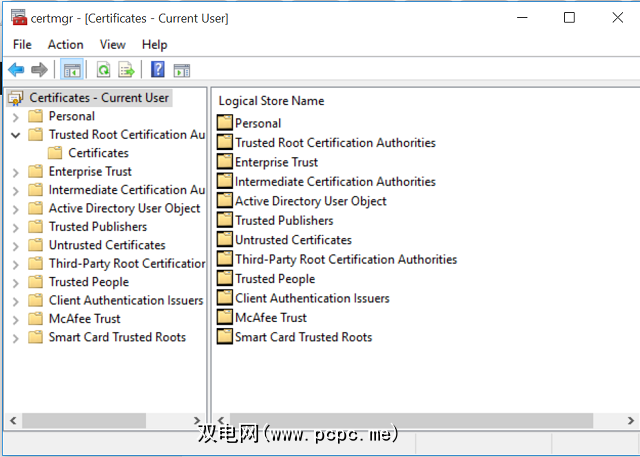Click folder icon beside McAfee Trust in right pane
The width and height of the screenshot is (640, 457).
[x=224, y=317]
